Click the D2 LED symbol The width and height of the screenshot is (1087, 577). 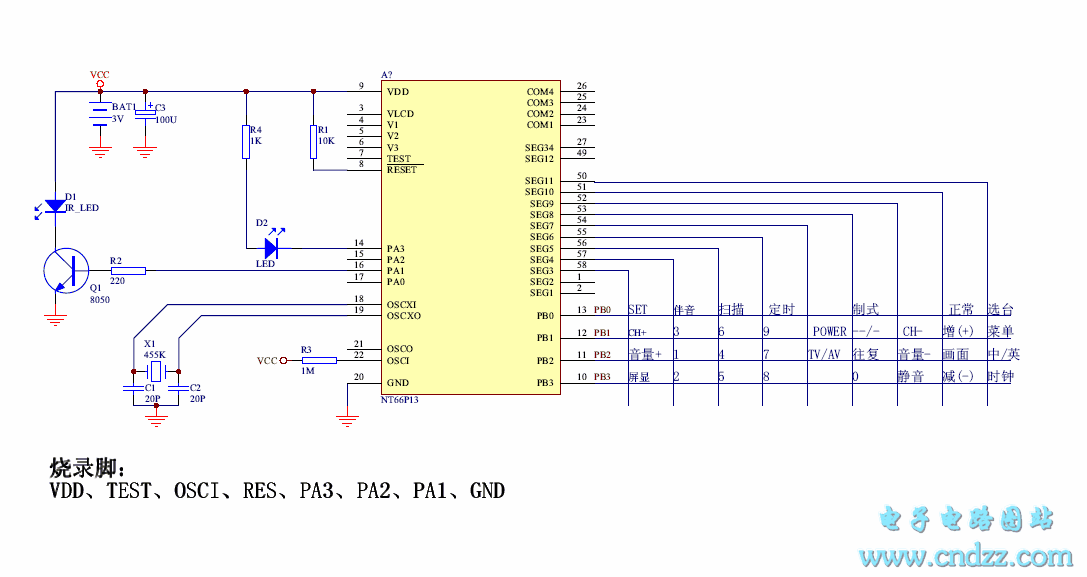click(272, 247)
